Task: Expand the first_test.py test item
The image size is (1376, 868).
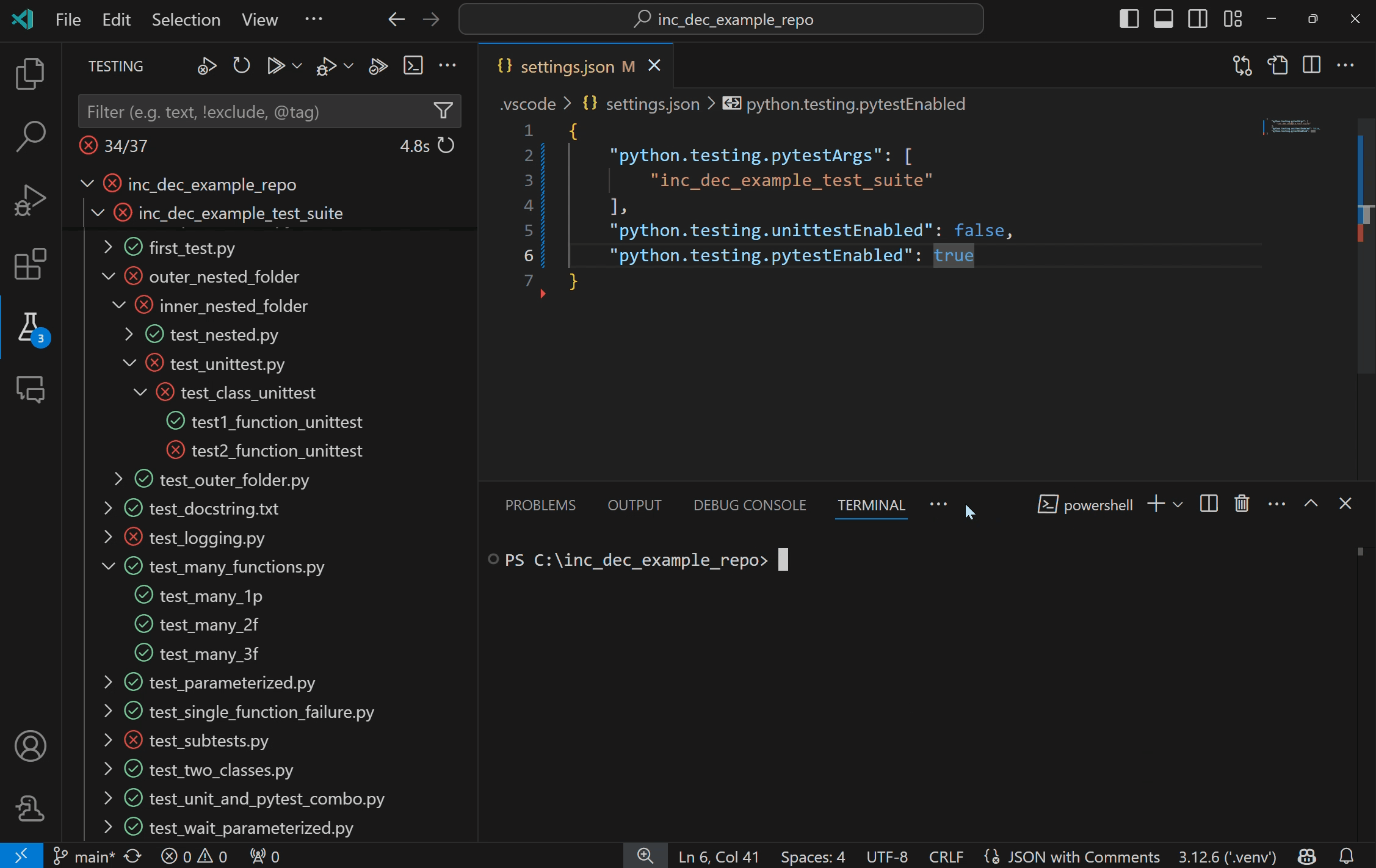Action: [x=109, y=247]
